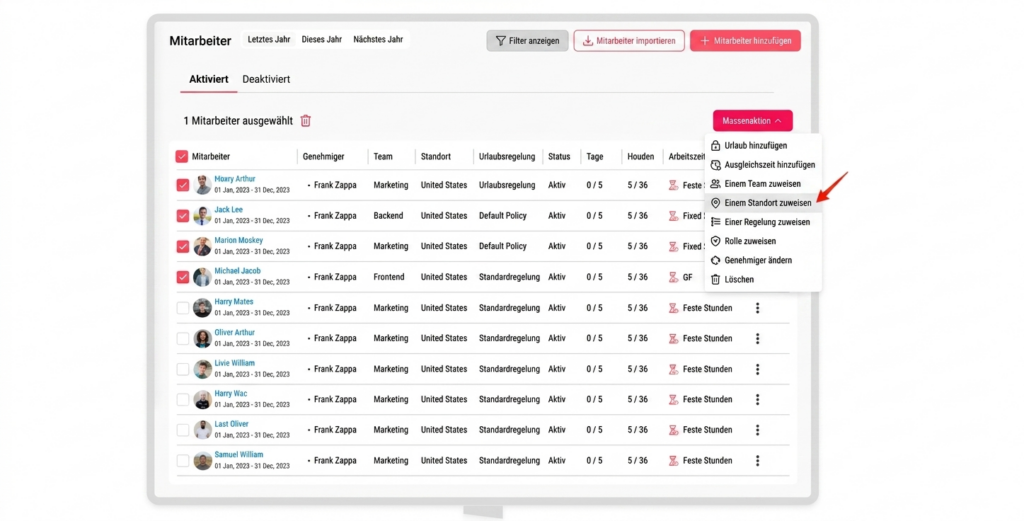The image size is (1024, 521).
Task: Choose Einem Team zuweisen from menu
Action: click(762, 184)
